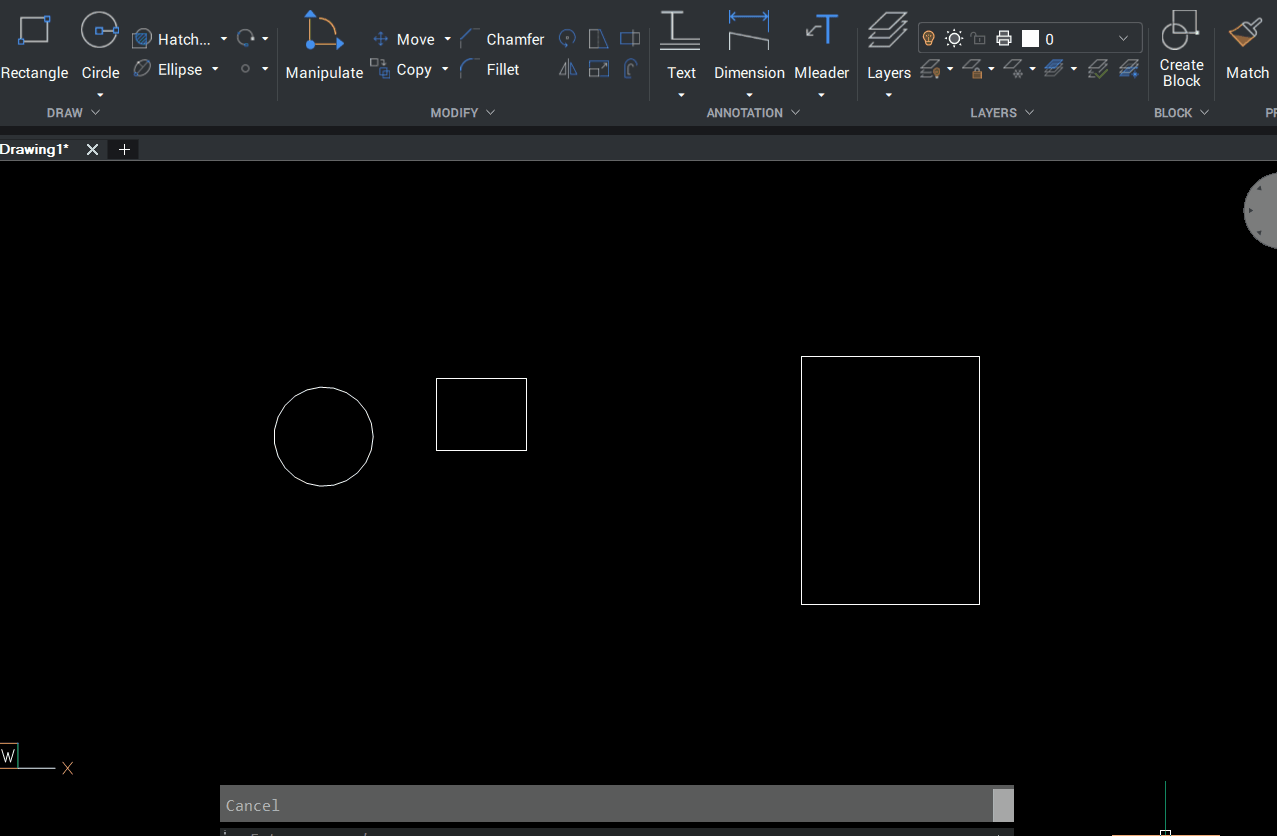1277x836 pixels.
Task: Click the Hatch tool icon
Action: pos(142,39)
